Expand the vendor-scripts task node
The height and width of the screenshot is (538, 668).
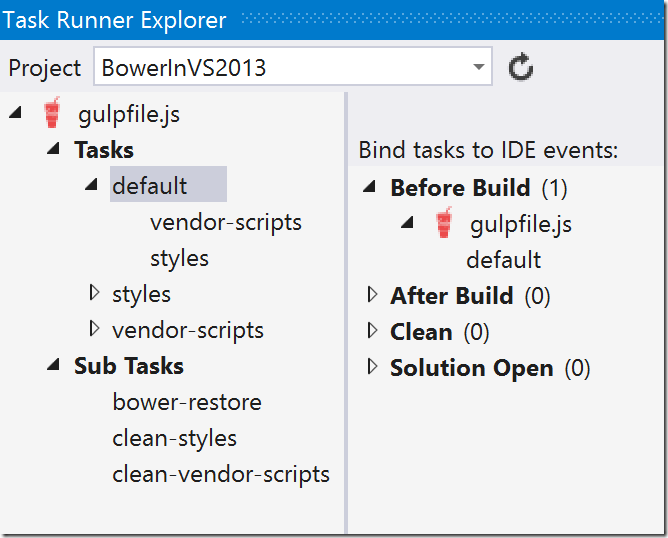pyautogui.click(x=94, y=330)
